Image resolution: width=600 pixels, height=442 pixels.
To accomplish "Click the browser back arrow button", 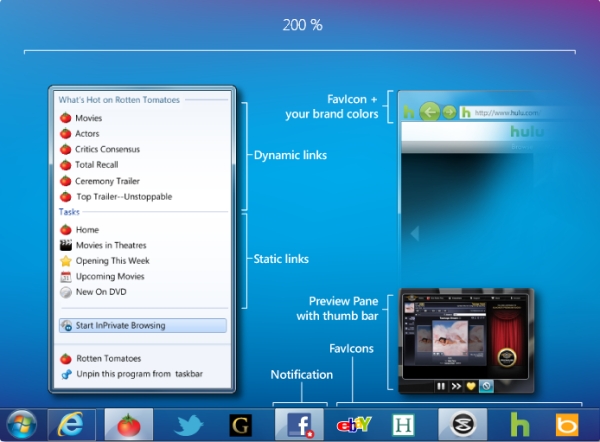I will pos(429,112).
